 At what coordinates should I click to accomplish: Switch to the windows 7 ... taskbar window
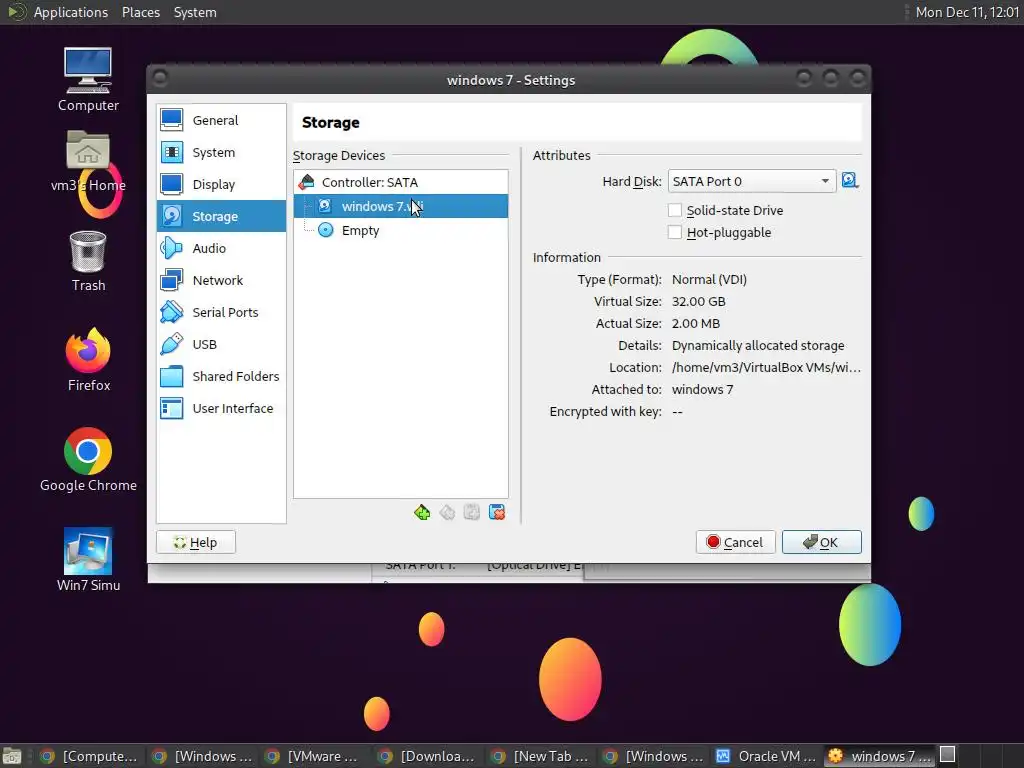[x=880, y=756]
